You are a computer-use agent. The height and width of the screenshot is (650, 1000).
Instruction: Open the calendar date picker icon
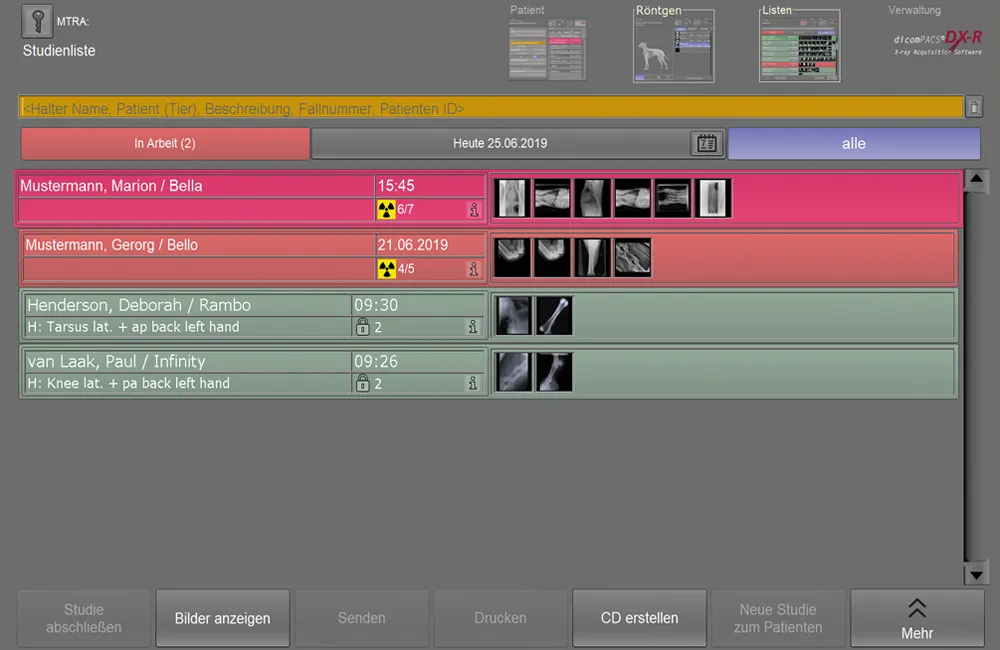click(x=706, y=144)
